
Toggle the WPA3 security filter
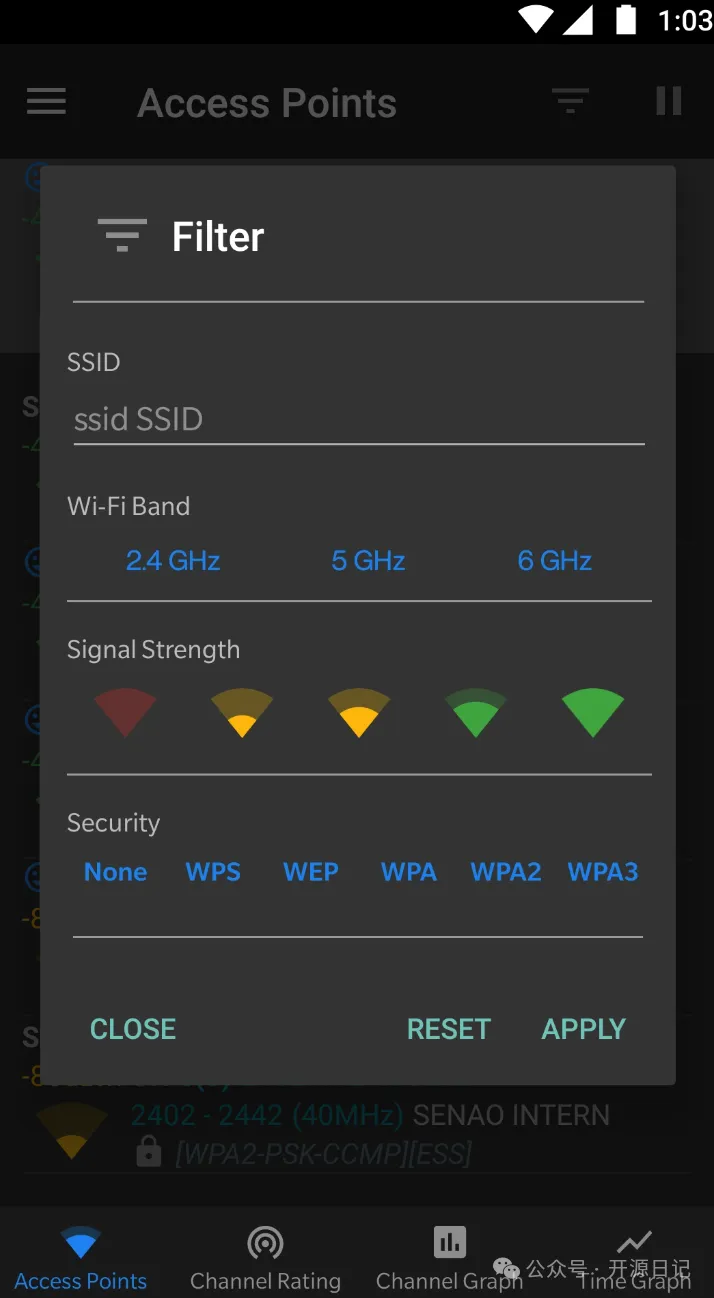603,872
